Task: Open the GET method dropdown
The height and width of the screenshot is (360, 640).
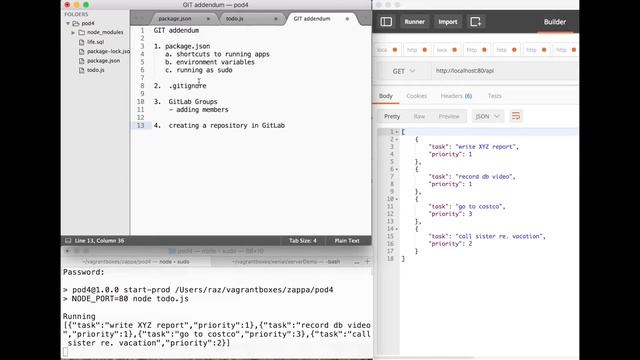Action: [x=404, y=71]
